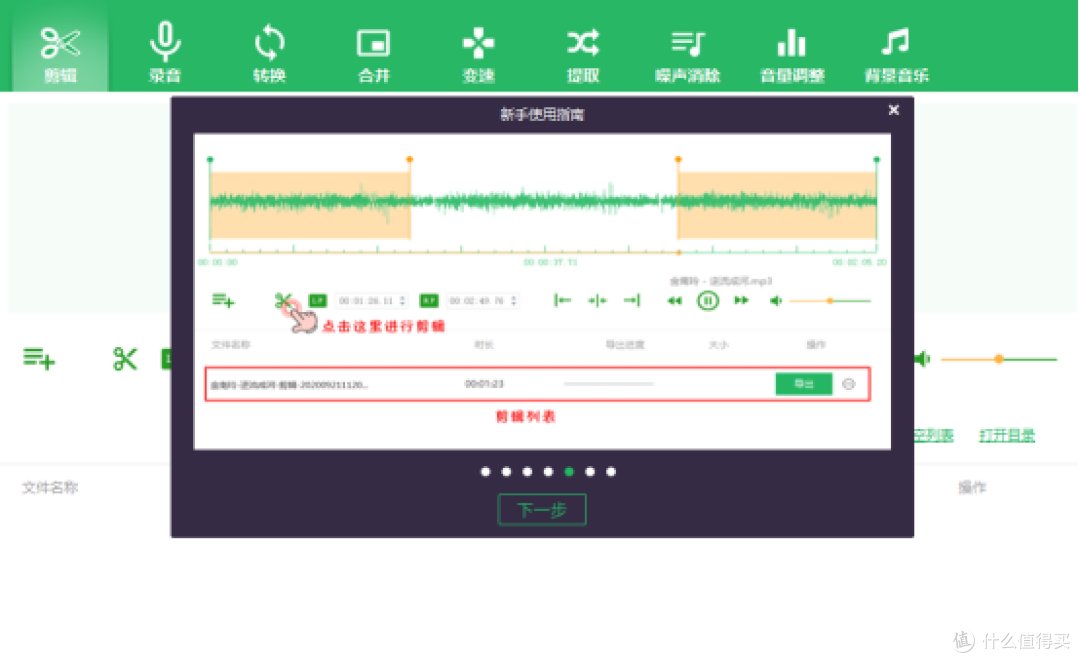The image size is (1080, 663).
Task: Click the 文件名称 column header
Action: pyautogui.click(x=50, y=487)
